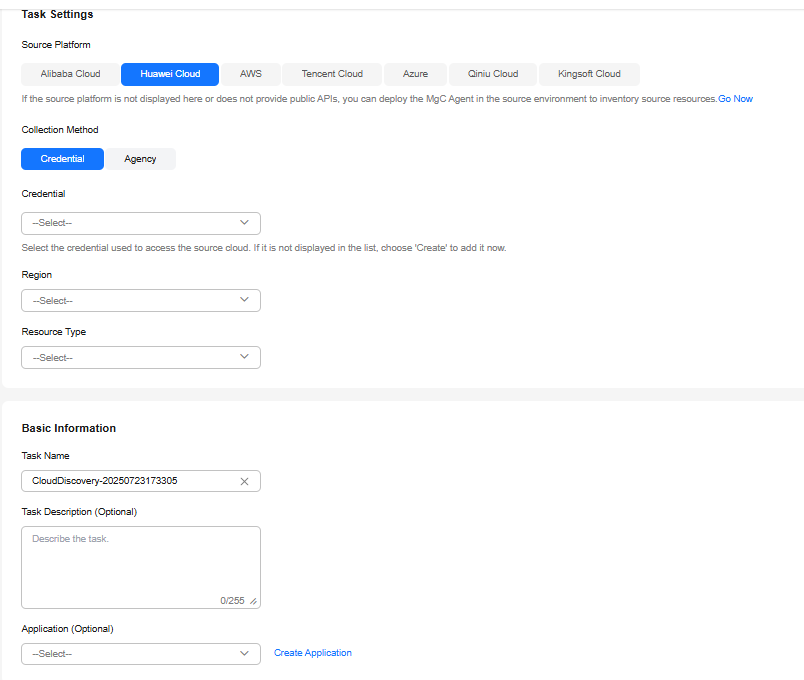
Task: Select AWS as source platform
Action: (x=251, y=74)
